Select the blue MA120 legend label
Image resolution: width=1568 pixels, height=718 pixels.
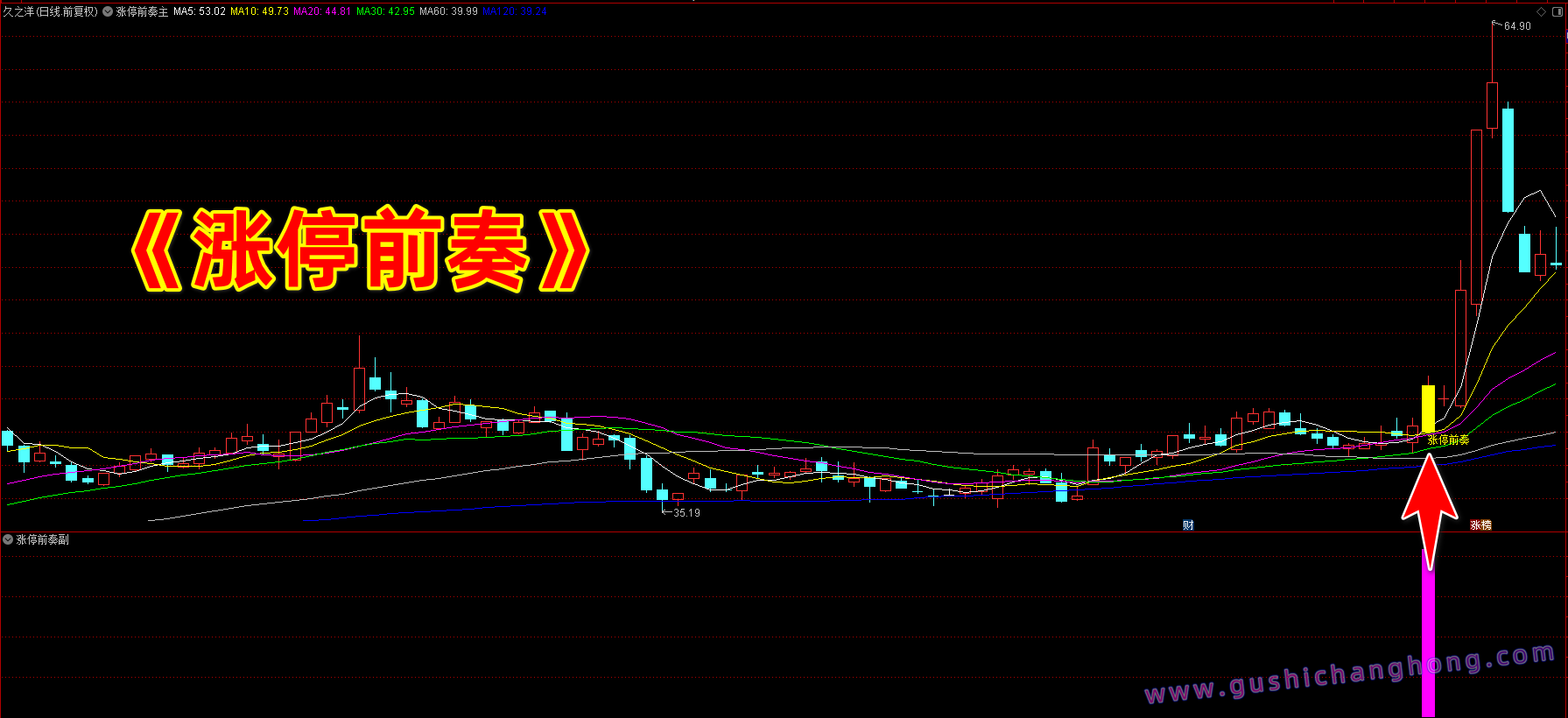coord(515,12)
